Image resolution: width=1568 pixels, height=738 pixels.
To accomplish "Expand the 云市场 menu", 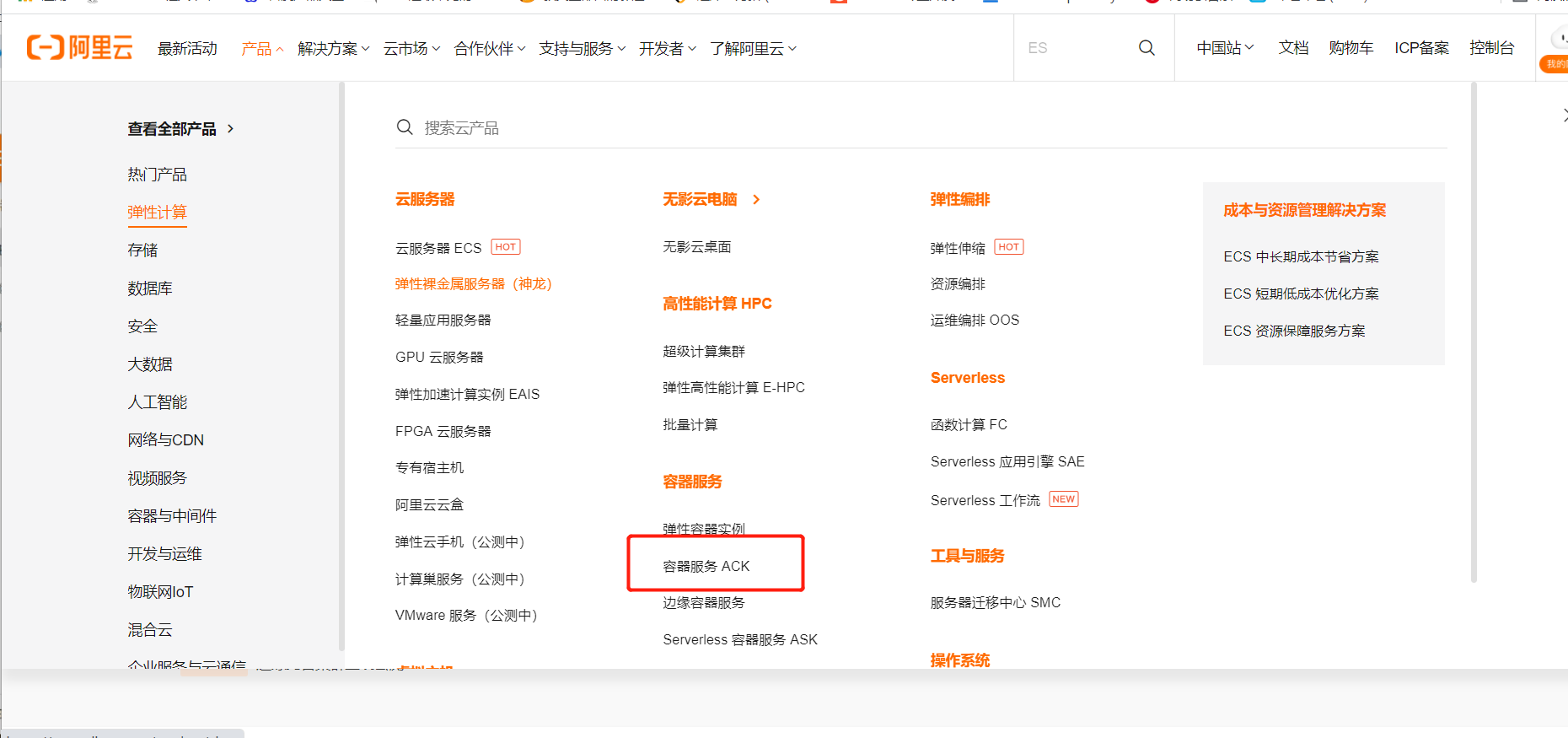I will (x=411, y=49).
